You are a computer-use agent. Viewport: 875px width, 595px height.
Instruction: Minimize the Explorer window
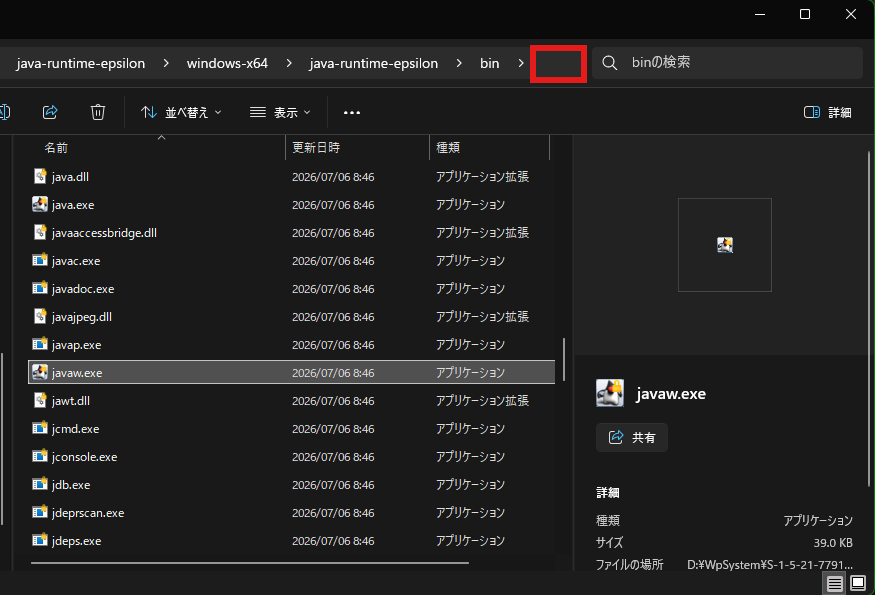click(x=759, y=14)
